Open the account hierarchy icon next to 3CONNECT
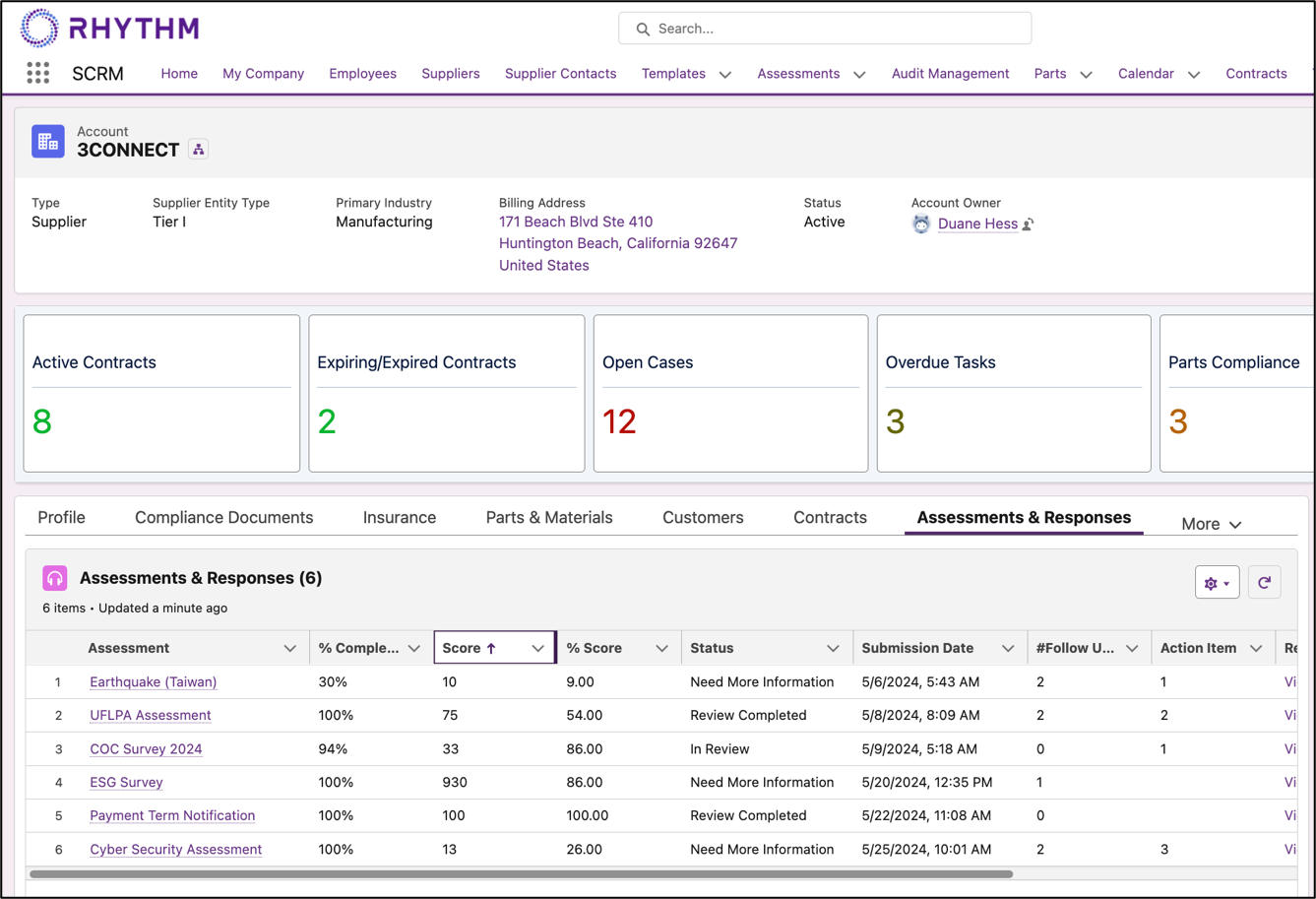Viewport: 1316px width, 899px height. pyautogui.click(x=197, y=149)
